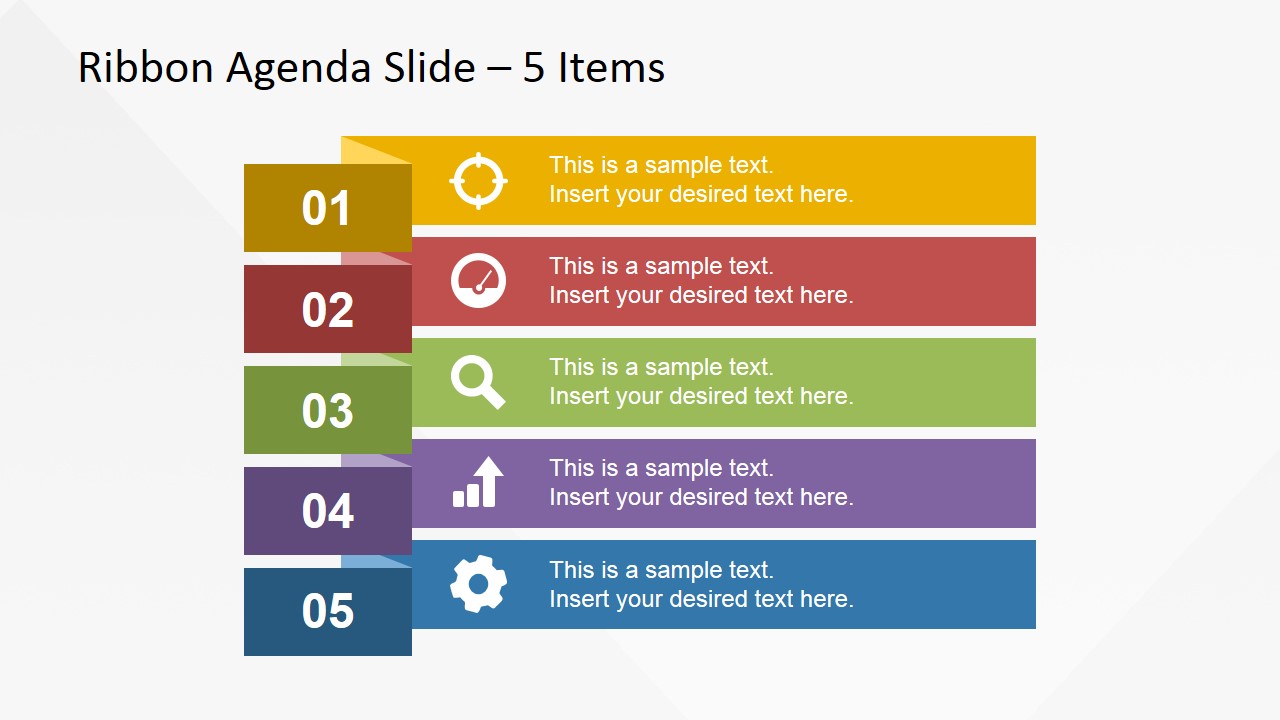Screen dimensions: 1280x720
Task: Select the 01 number block
Action: pos(328,208)
